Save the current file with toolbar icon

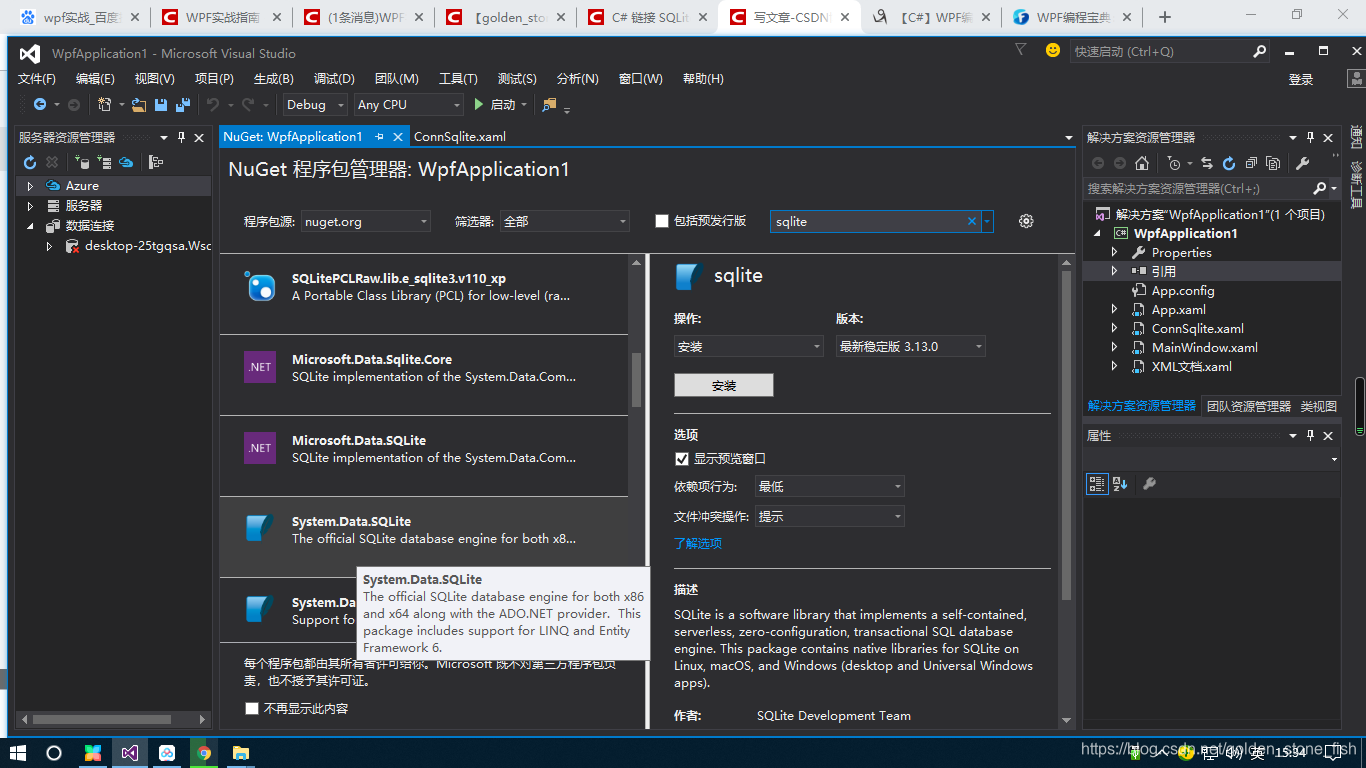161,104
